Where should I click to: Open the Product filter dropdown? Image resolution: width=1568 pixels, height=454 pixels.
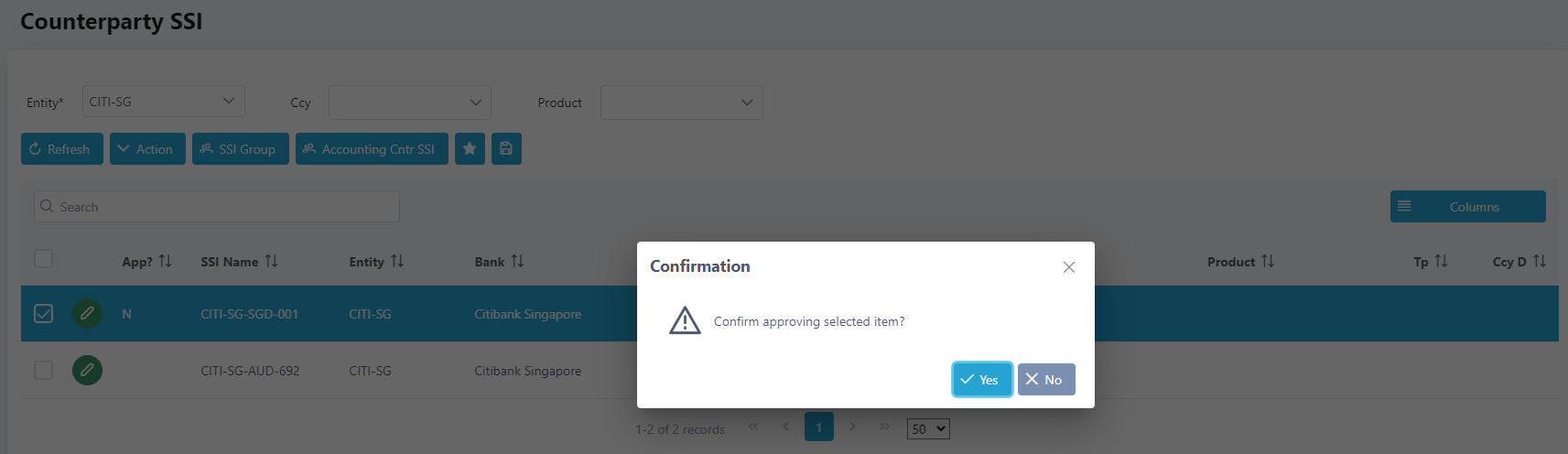[681, 103]
